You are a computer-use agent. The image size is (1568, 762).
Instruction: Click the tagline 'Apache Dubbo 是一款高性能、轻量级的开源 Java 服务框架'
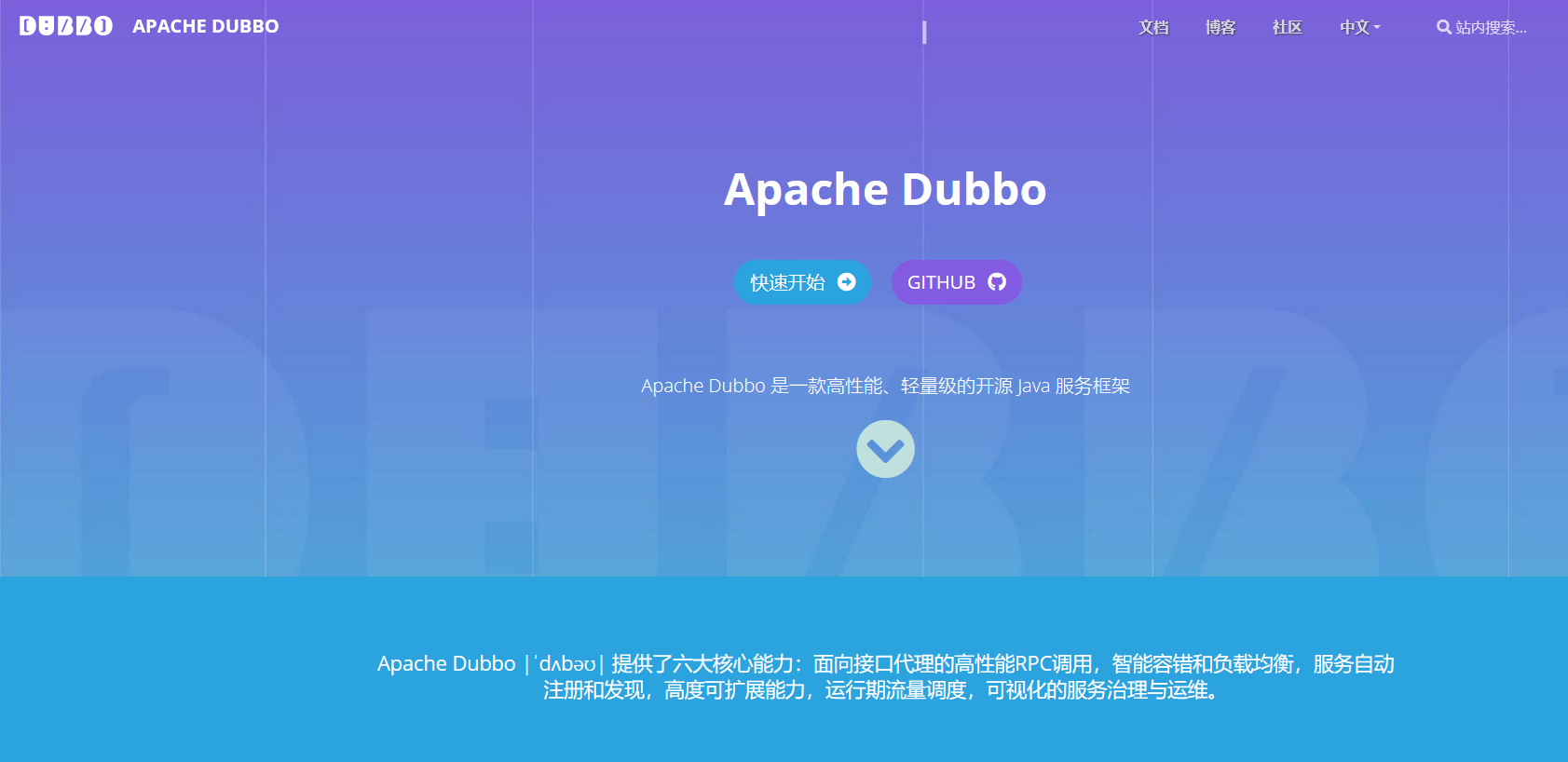885,386
